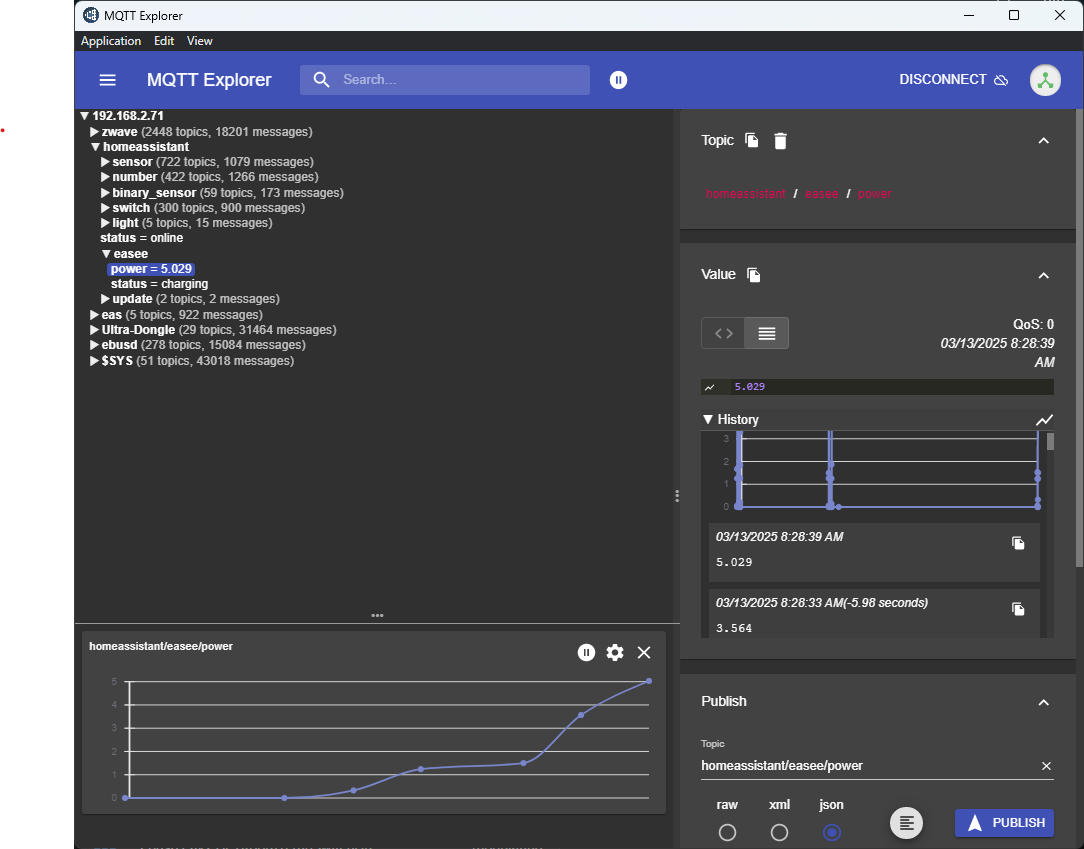Open chart settings gear icon
Viewport: 1084px width, 849px height.
click(x=615, y=653)
